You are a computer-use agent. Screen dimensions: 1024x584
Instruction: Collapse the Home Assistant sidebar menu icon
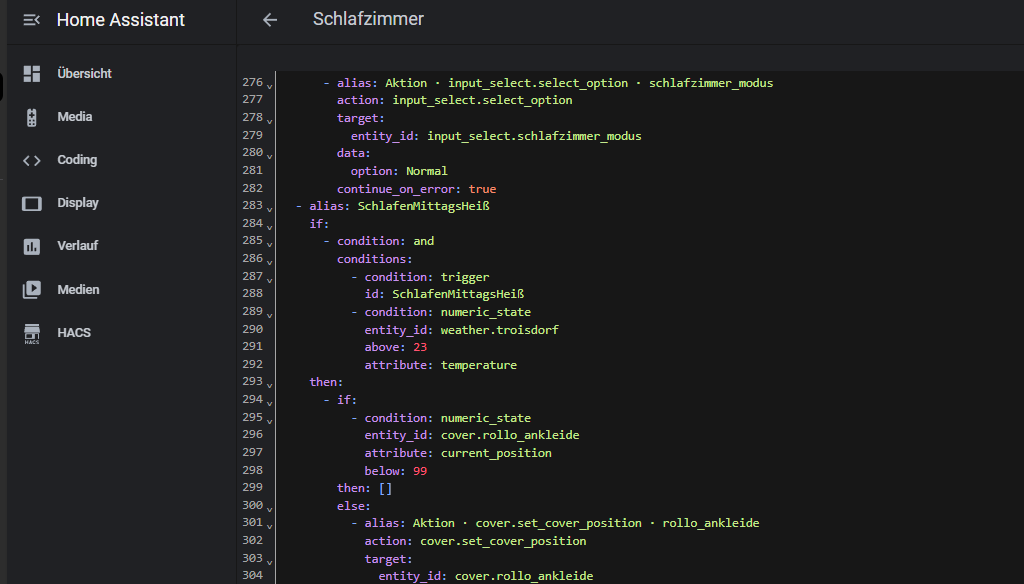point(31,20)
